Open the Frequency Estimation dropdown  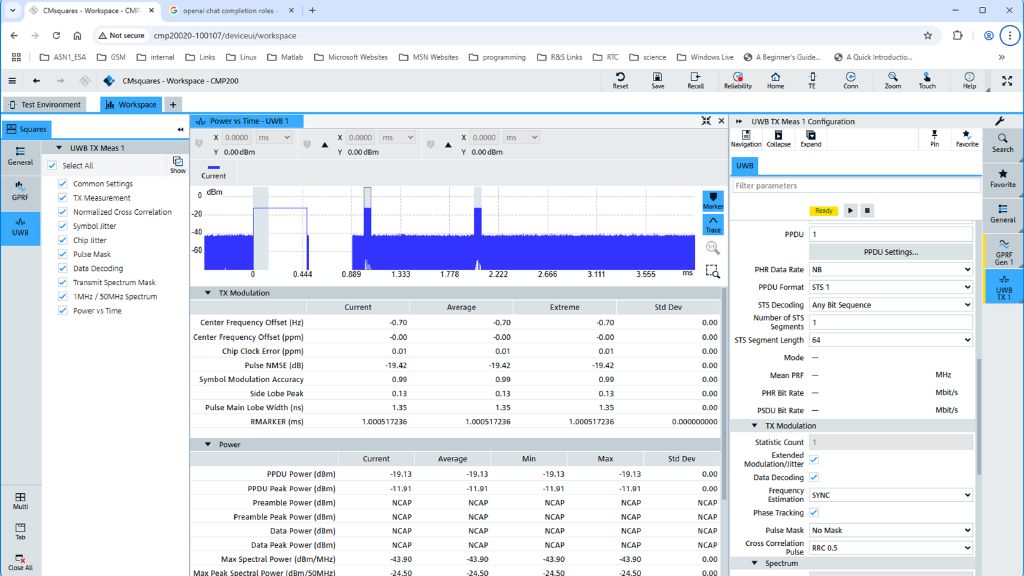tap(890, 495)
